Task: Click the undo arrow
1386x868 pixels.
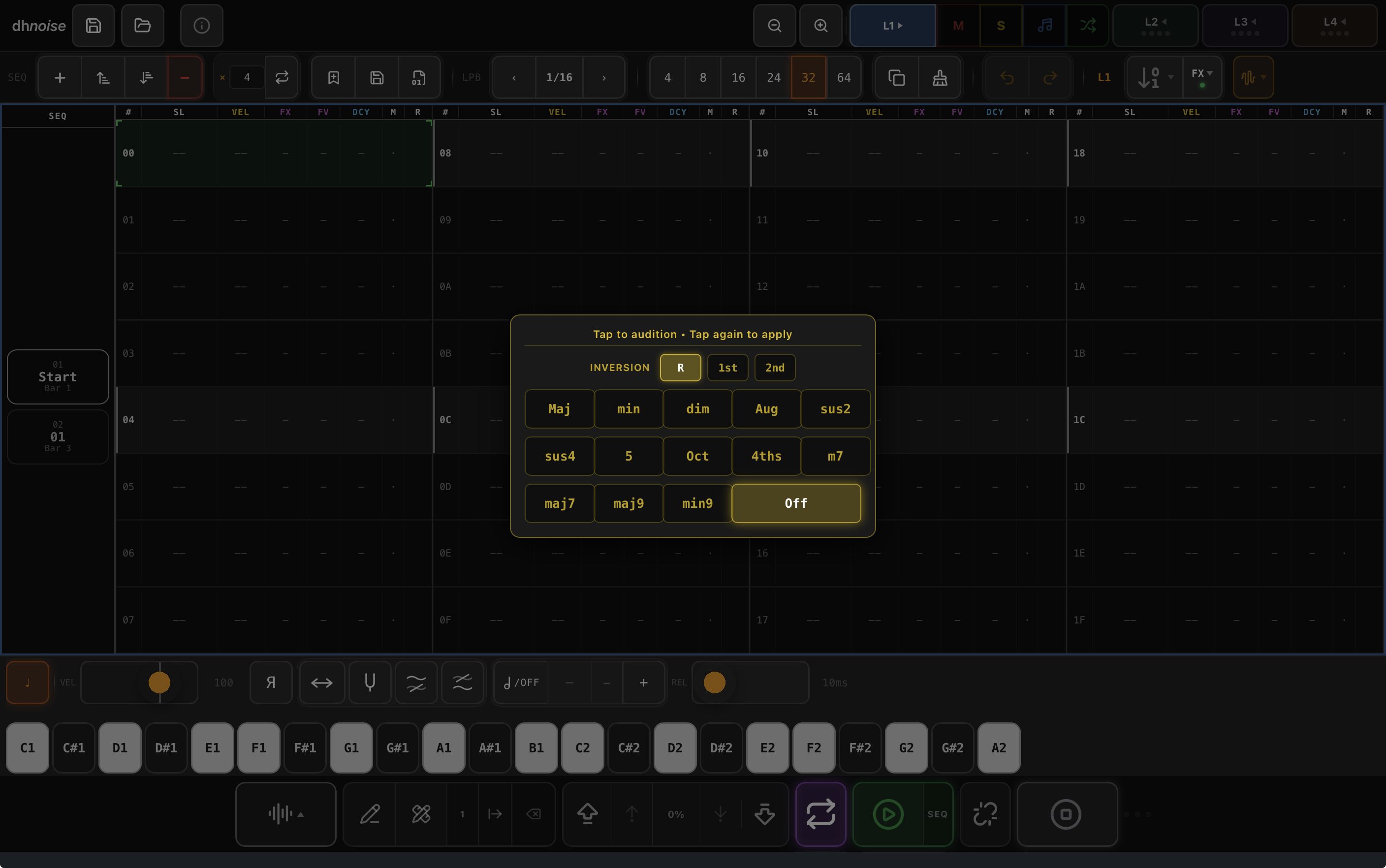Action: (1007, 78)
